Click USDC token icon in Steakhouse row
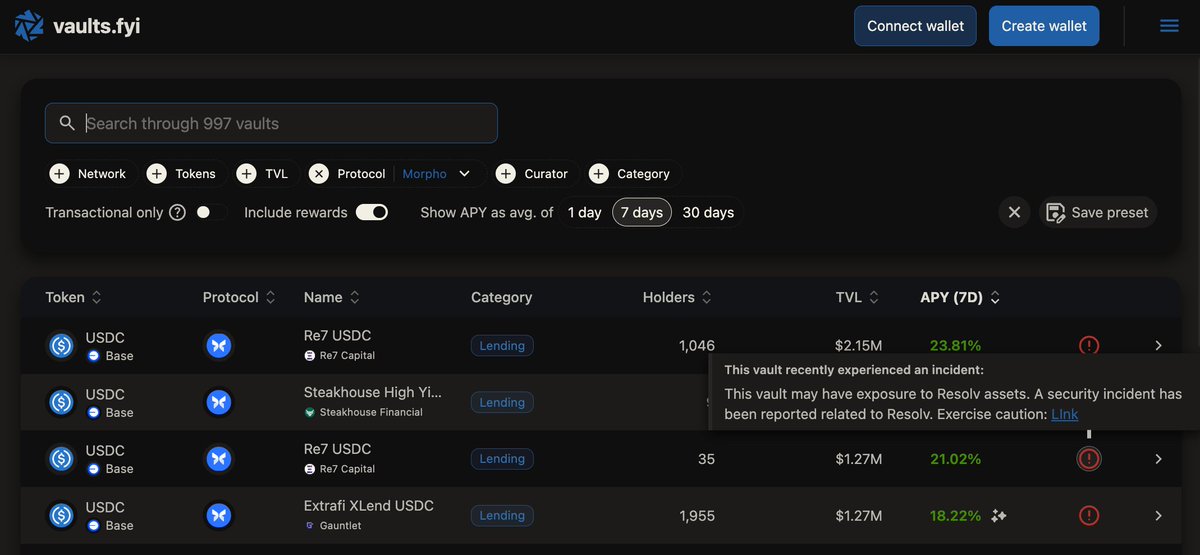The width and height of the screenshot is (1200, 555). click(62, 402)
